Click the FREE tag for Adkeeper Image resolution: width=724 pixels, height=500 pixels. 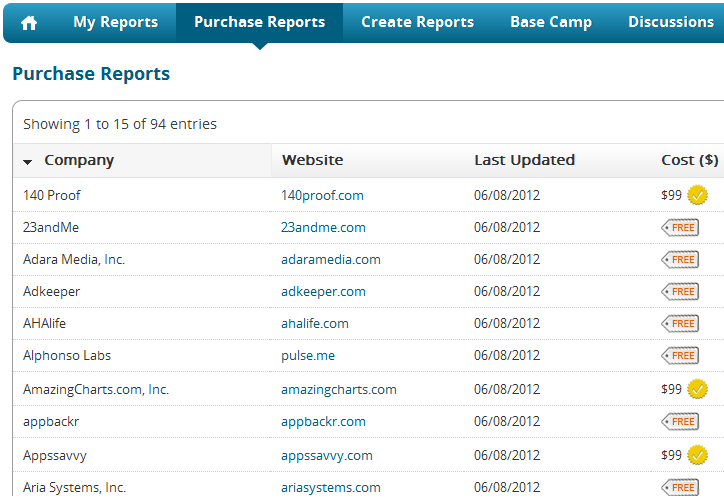tap(680, 291)
